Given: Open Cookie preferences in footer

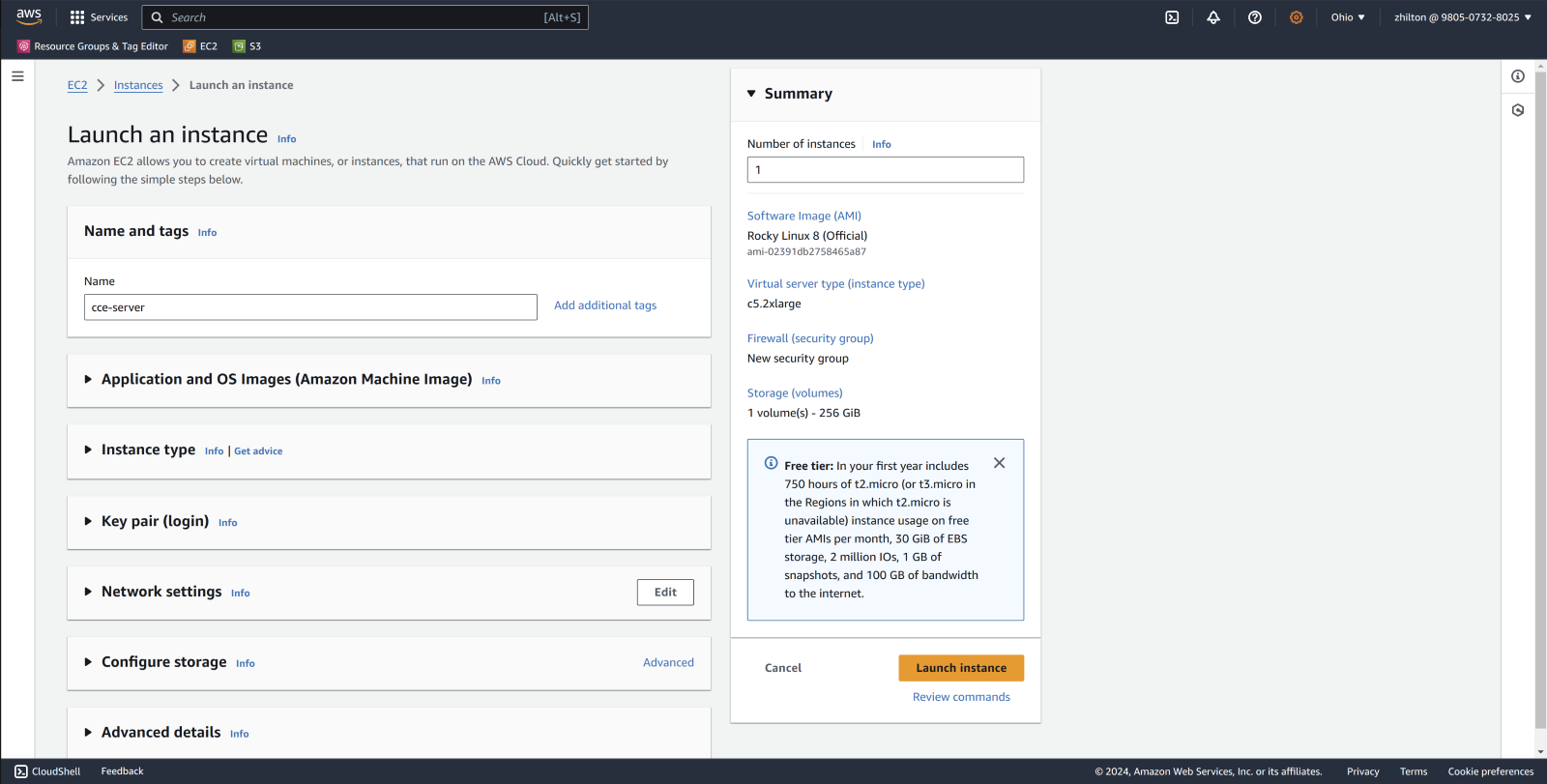Looking at the screenshot, I should pyautogui.click(x=1491, y=771).
